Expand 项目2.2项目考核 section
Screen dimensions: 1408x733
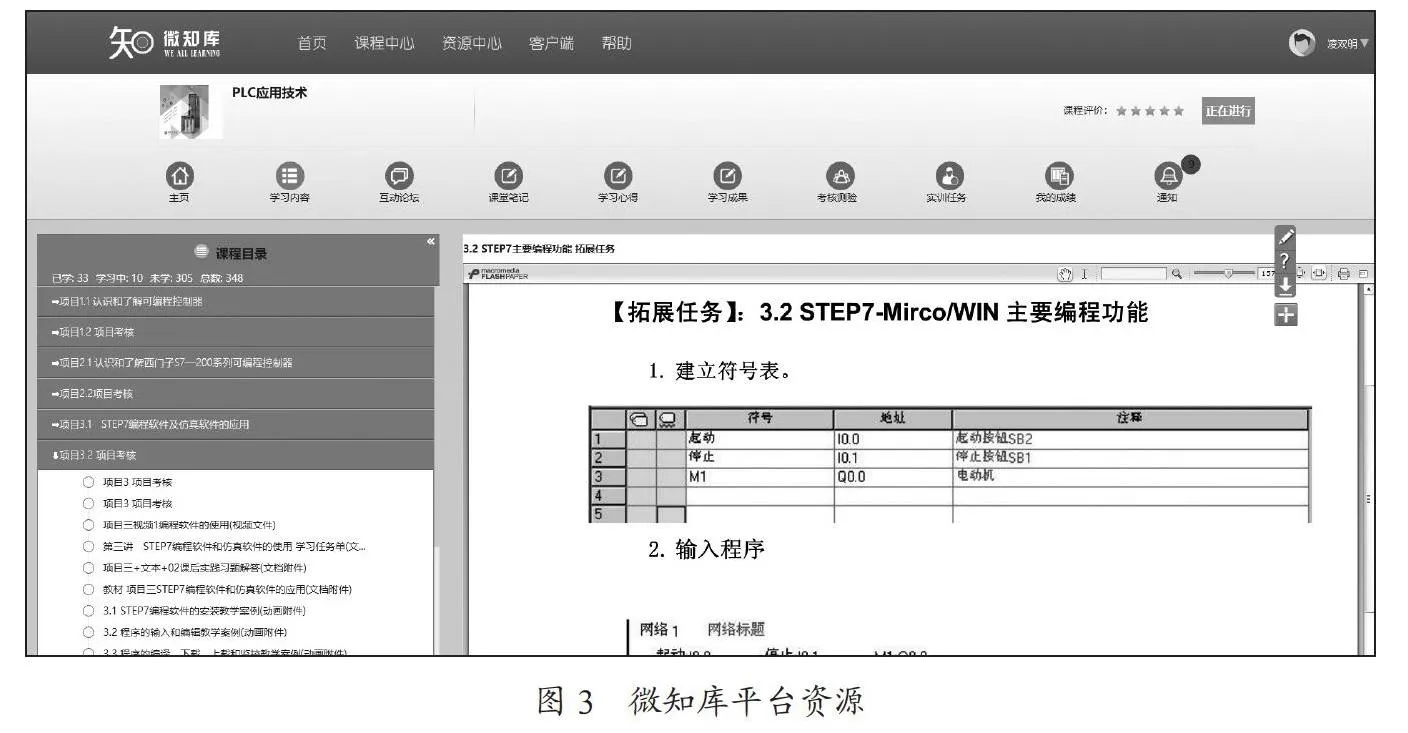coord(236,393)
